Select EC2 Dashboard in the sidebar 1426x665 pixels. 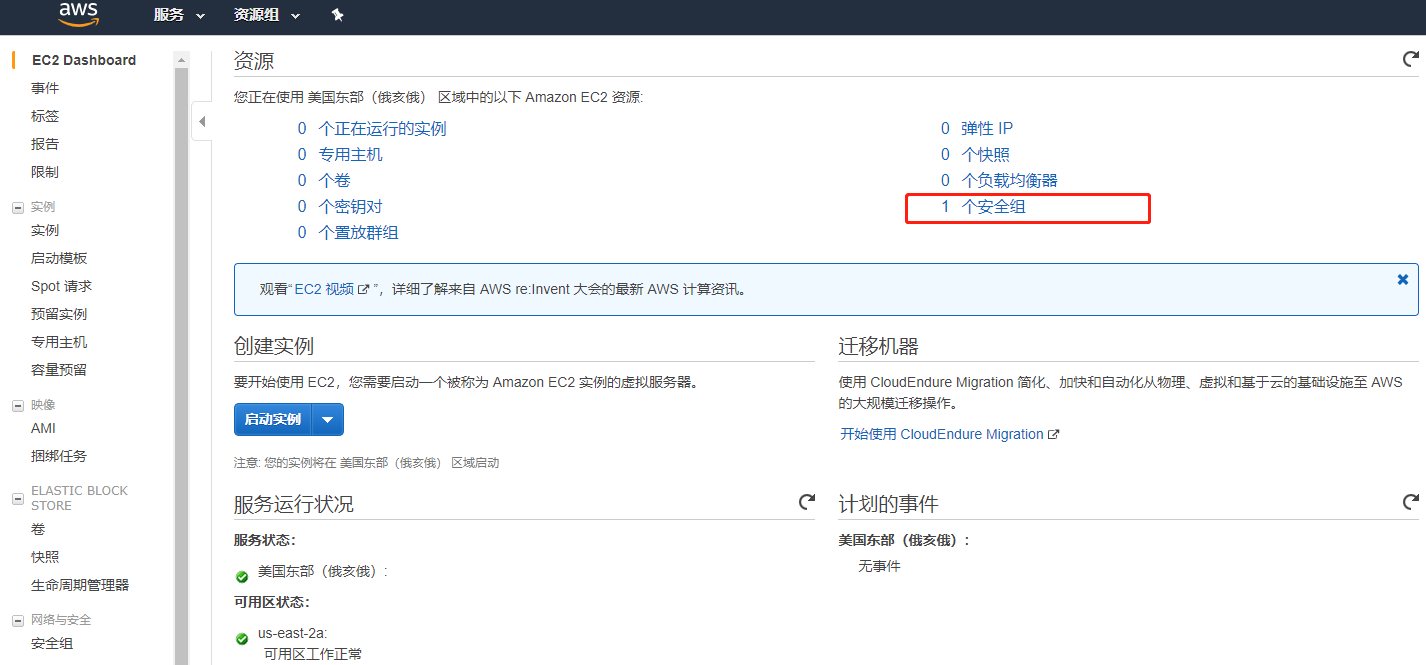(84, 60)
